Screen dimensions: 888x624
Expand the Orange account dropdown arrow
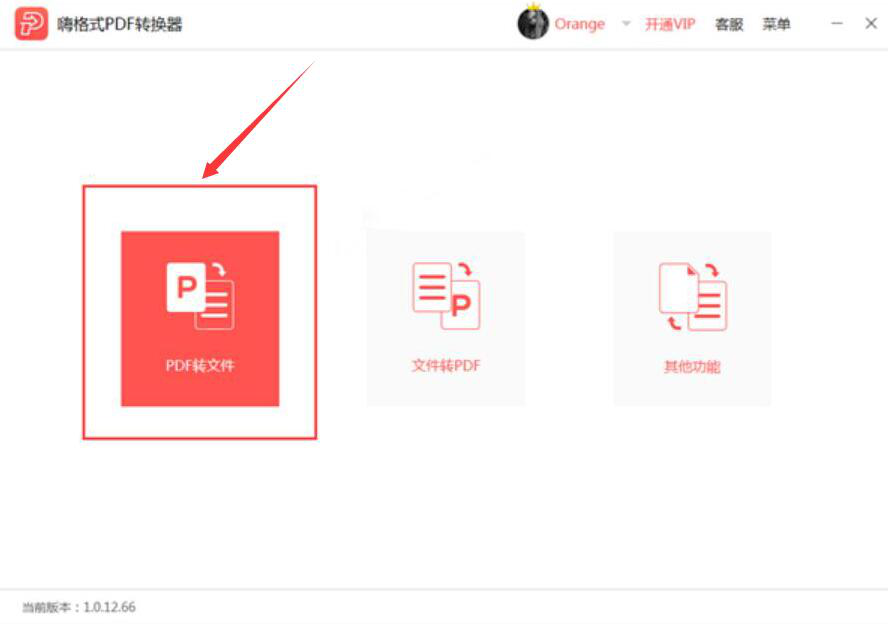point(624,24)
